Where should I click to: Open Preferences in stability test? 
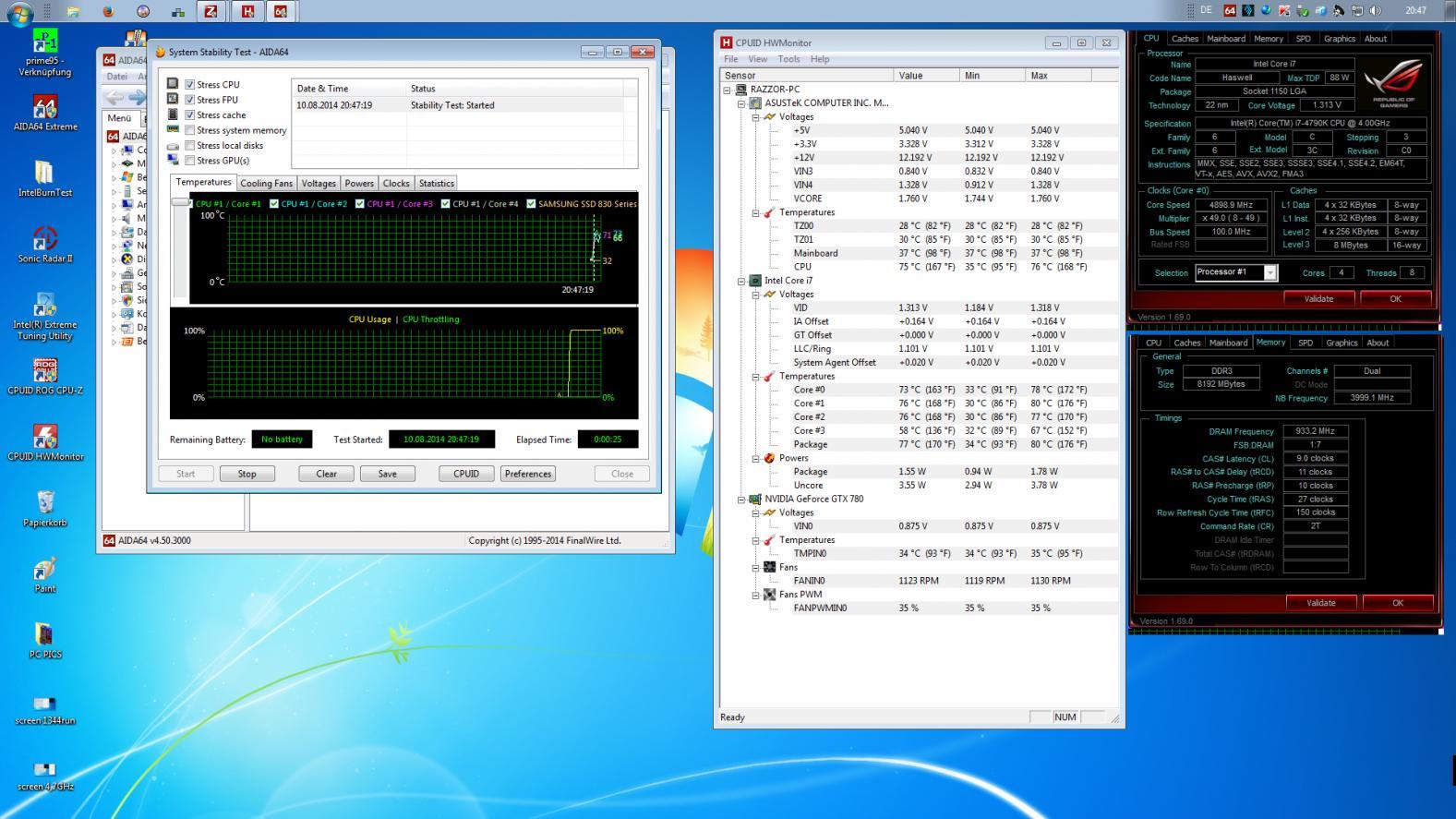point(528,474)
